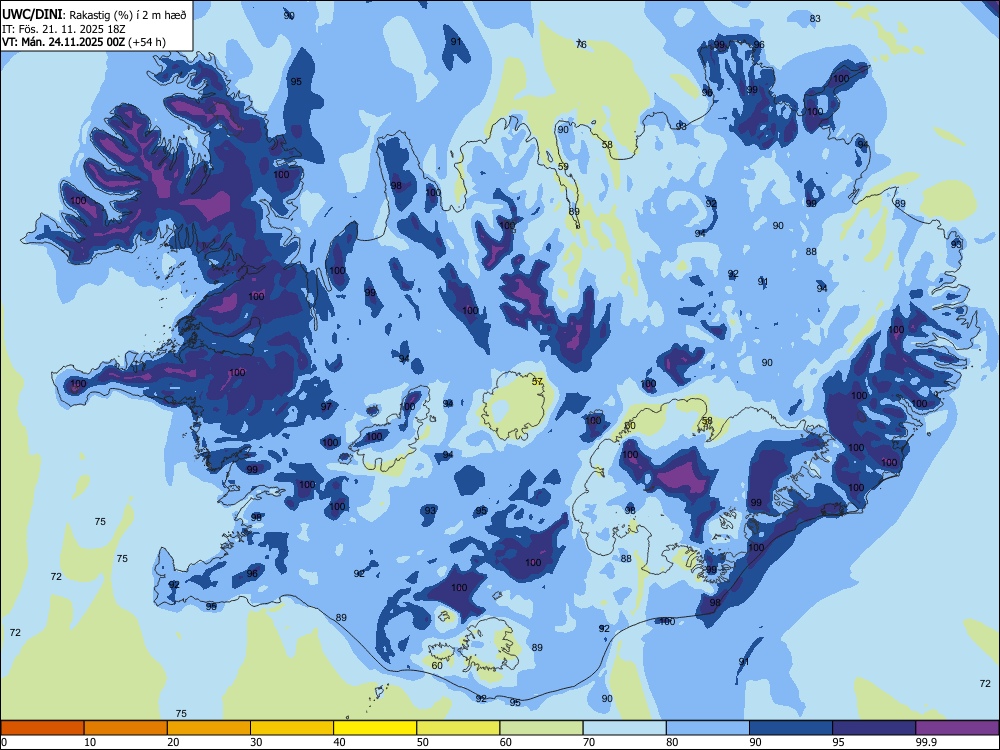1000x750 pixels.
Task: Select the 20–30% amber legend swatch
Action: [x=209, y=728]
